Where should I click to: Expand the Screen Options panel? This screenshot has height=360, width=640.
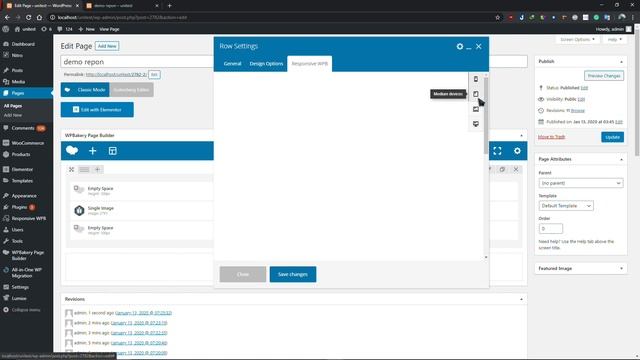point(577,40)
